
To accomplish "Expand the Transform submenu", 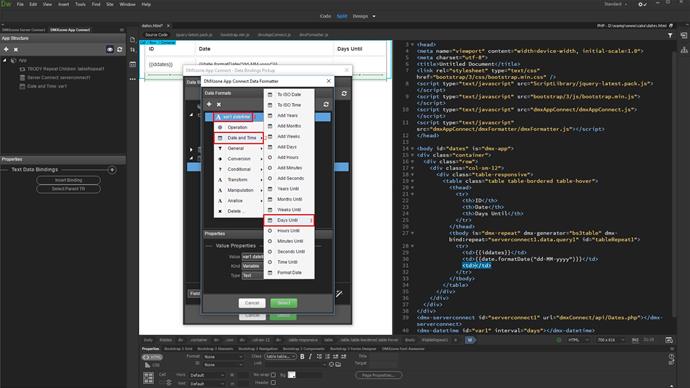I will pyautogui.click(x=239, y=180).
